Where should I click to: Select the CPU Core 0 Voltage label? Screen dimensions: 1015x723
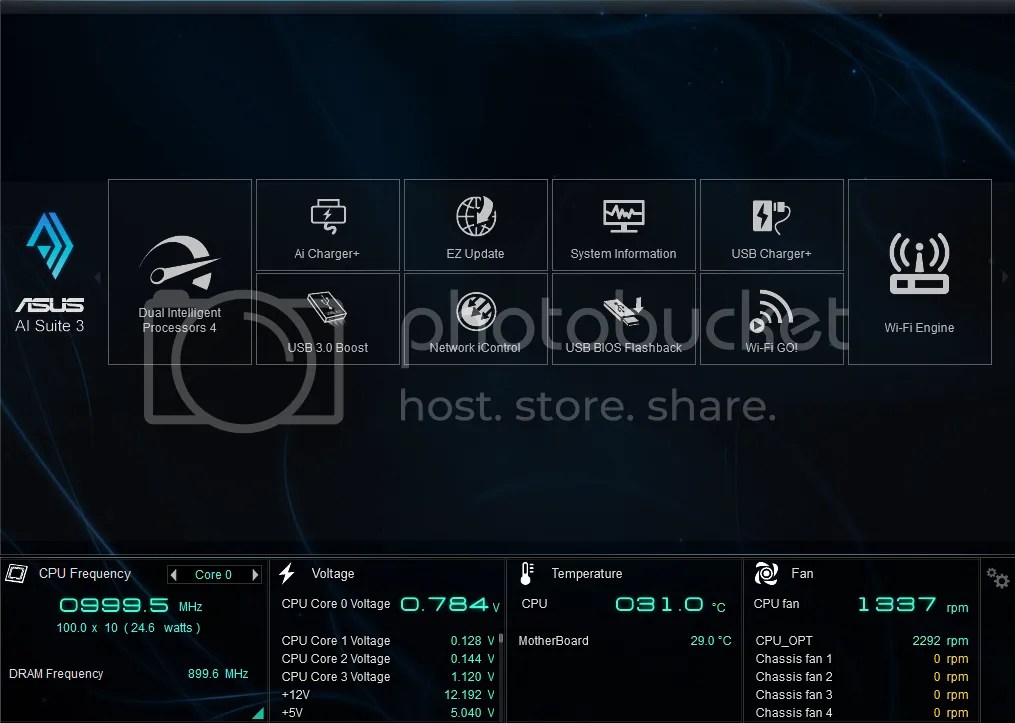pyautogui.click(x=336, y=604)
